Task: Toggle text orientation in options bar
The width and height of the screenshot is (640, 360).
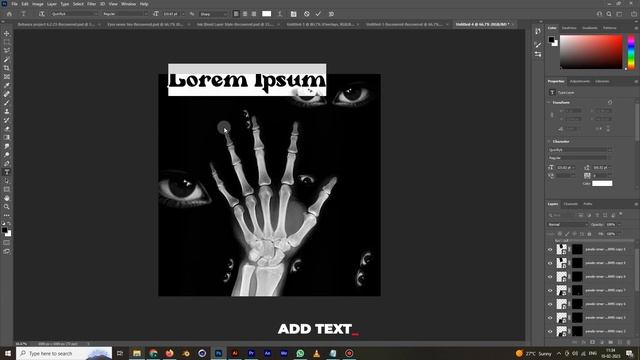Action: [42, 14]
